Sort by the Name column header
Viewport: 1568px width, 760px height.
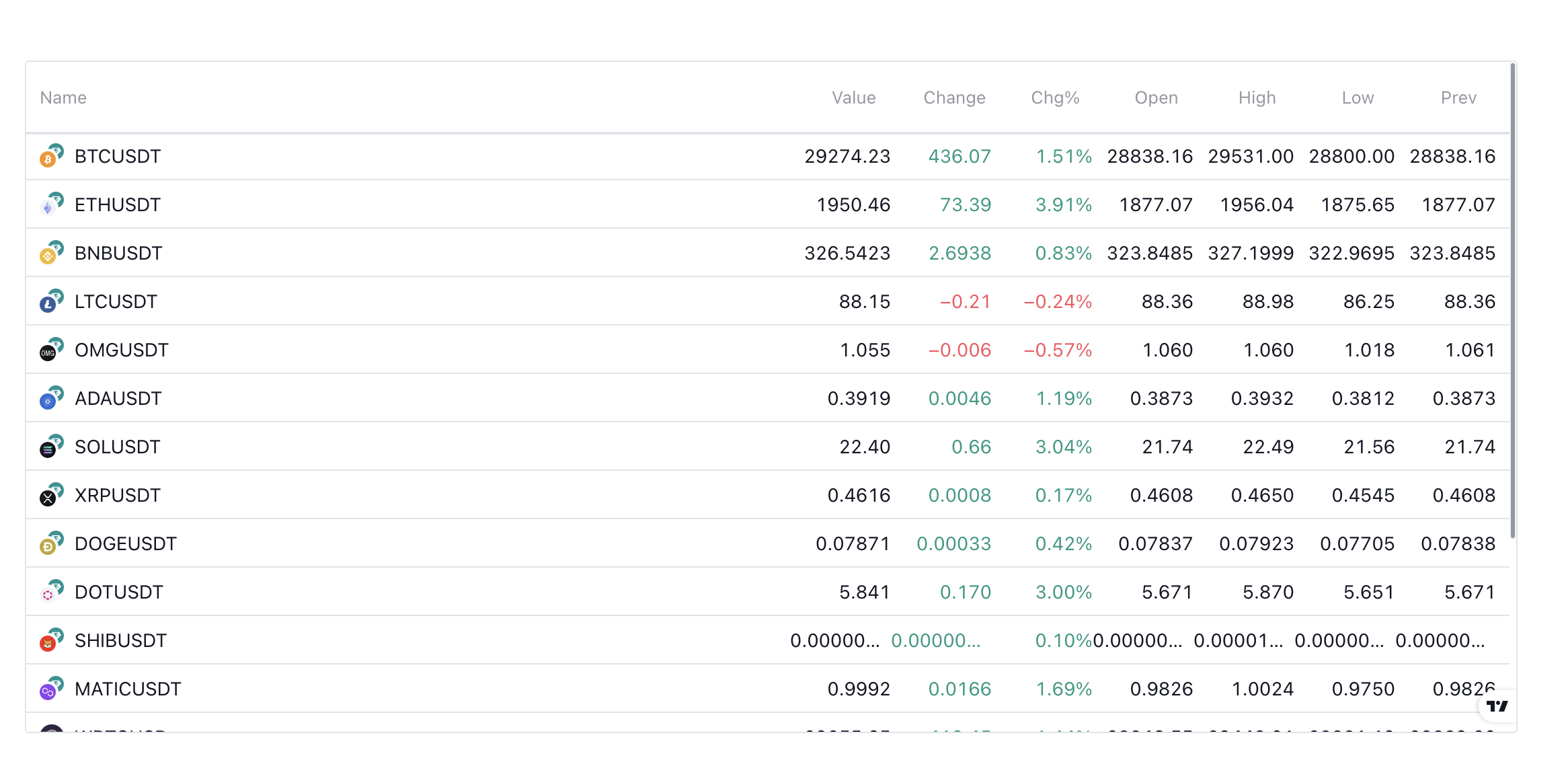tap(63, 98)
